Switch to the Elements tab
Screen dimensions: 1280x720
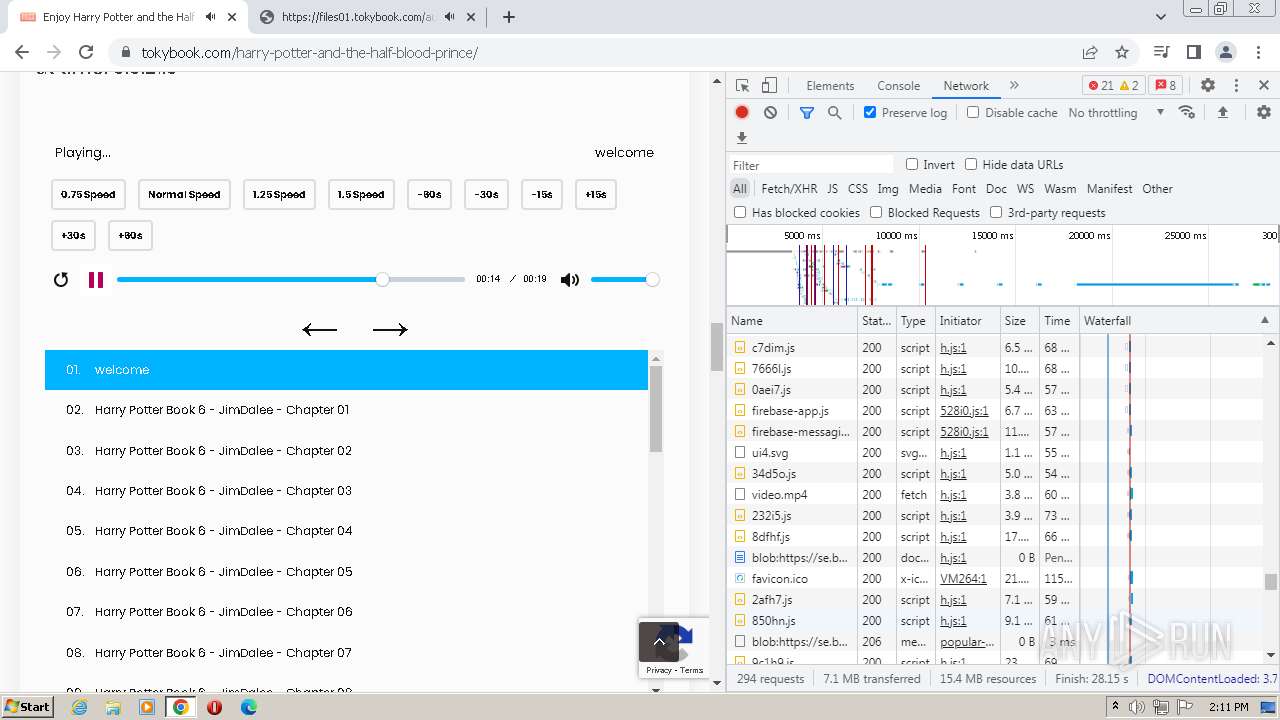click(830, 86)
